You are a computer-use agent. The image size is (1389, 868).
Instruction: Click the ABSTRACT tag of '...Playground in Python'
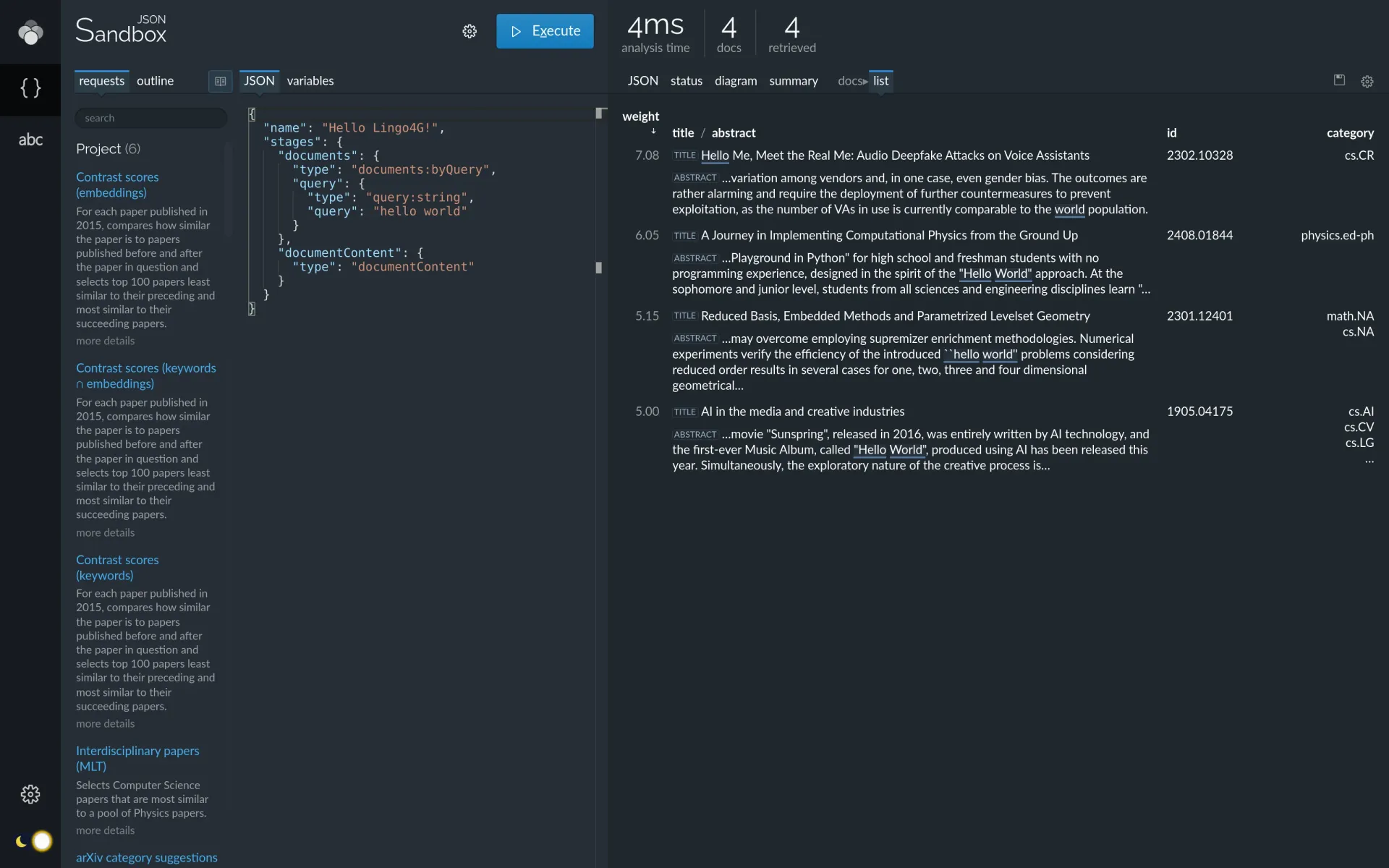click(x=694, y=258)
